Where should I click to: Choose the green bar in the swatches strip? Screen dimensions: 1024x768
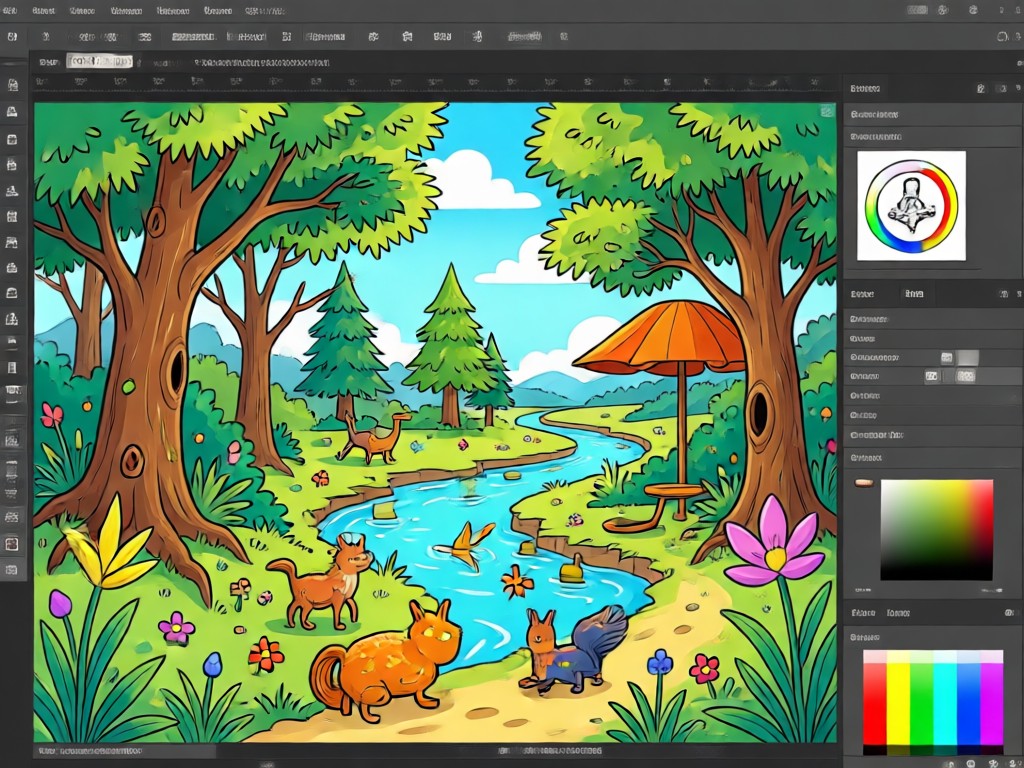[x=921, y=702]
